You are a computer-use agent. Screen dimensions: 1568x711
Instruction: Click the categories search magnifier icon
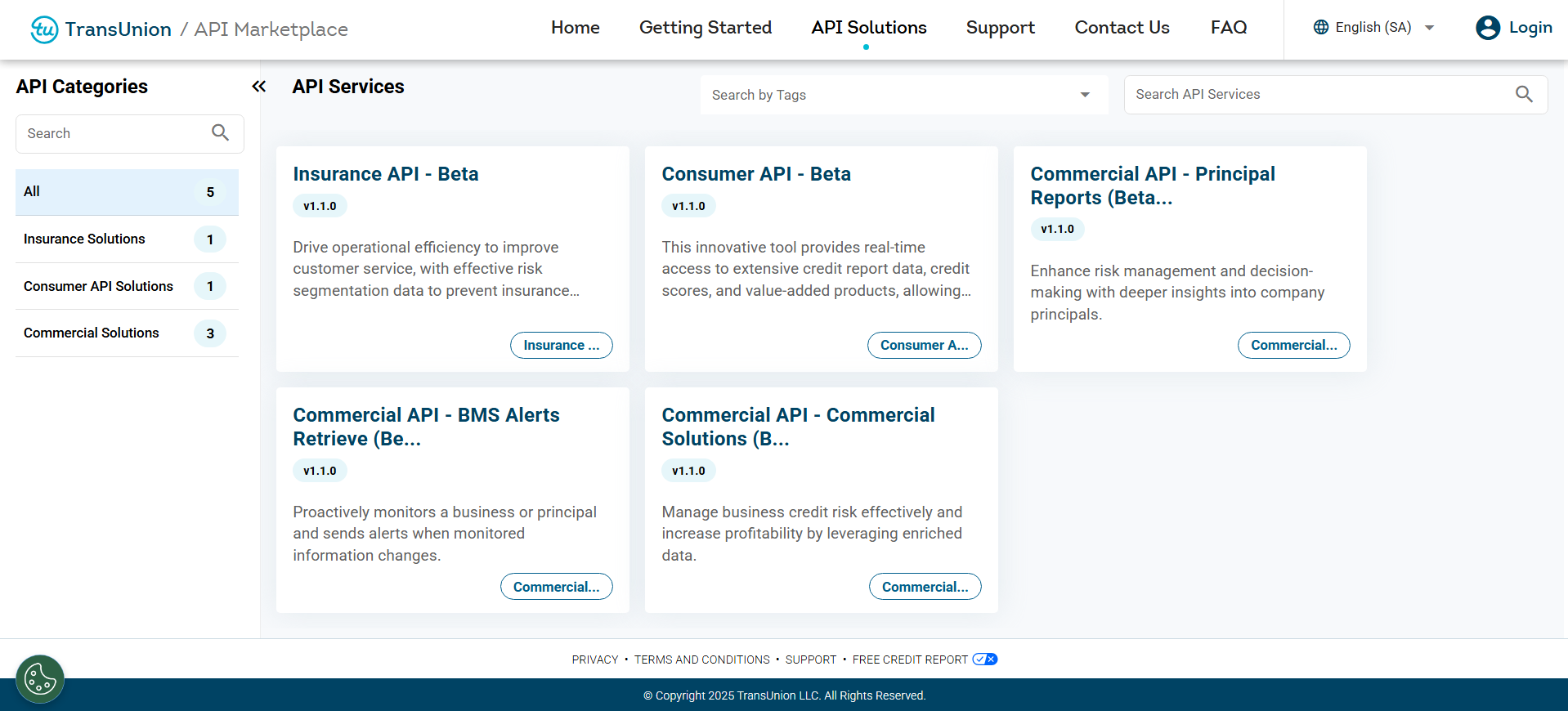(x=220, y=132)
